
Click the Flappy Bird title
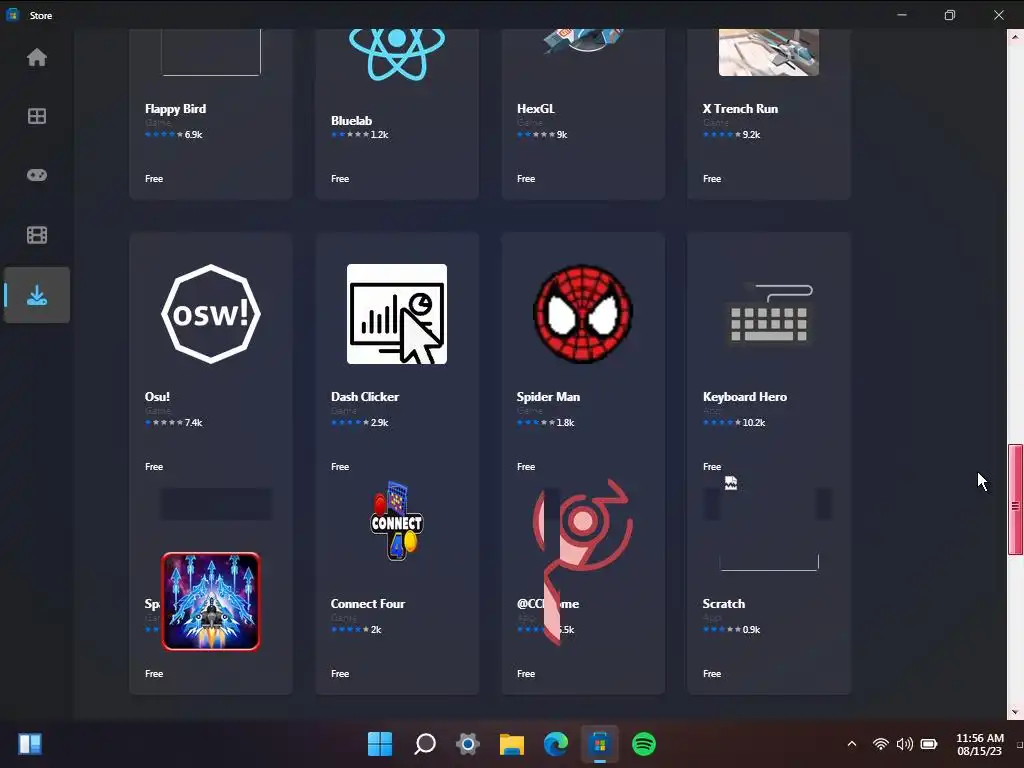pyautogui.click(x=175, y=109)
